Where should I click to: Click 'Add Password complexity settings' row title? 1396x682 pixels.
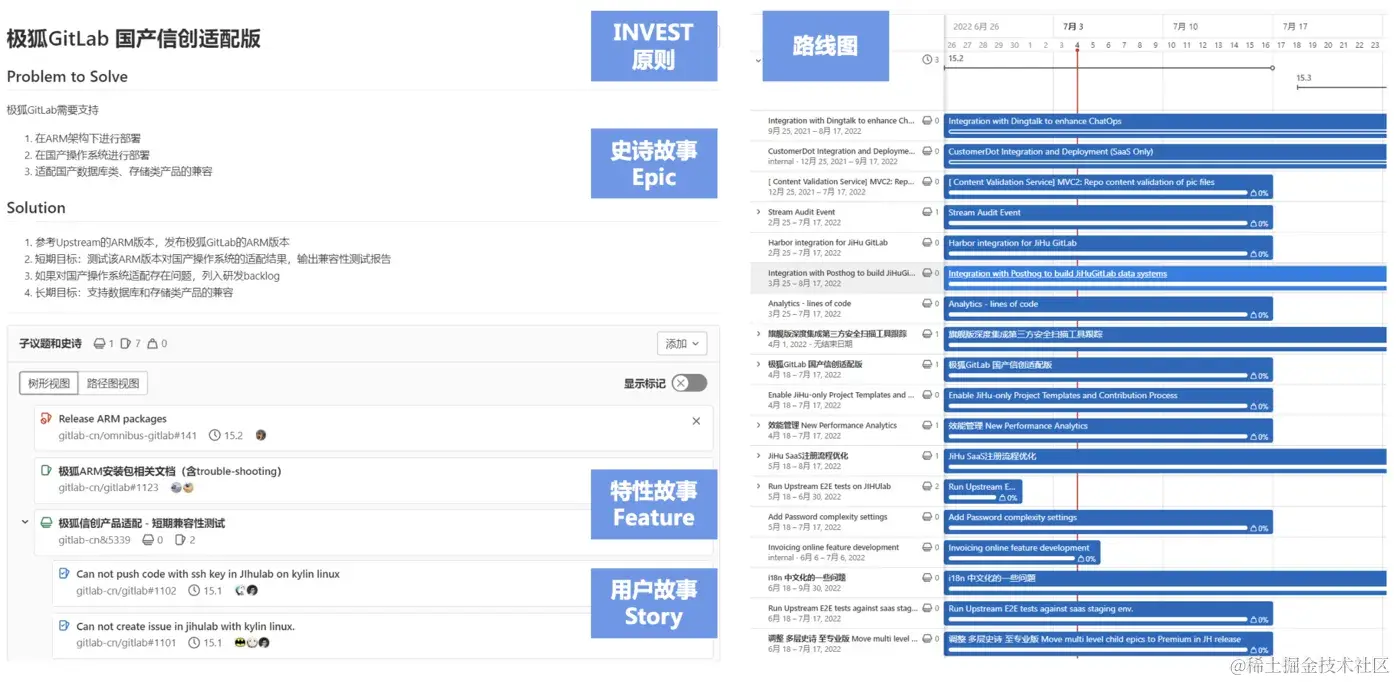click(828, 517)
